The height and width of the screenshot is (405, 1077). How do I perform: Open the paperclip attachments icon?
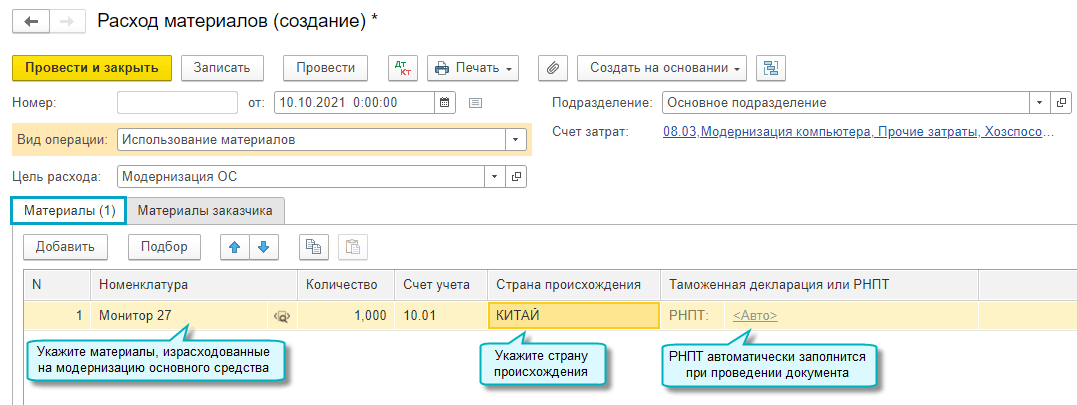[553, 68]
